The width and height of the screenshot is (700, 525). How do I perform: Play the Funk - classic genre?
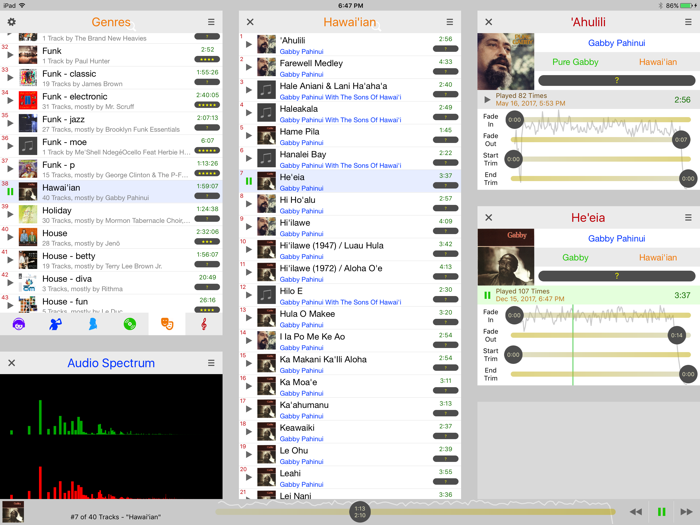tap(10, 78)
